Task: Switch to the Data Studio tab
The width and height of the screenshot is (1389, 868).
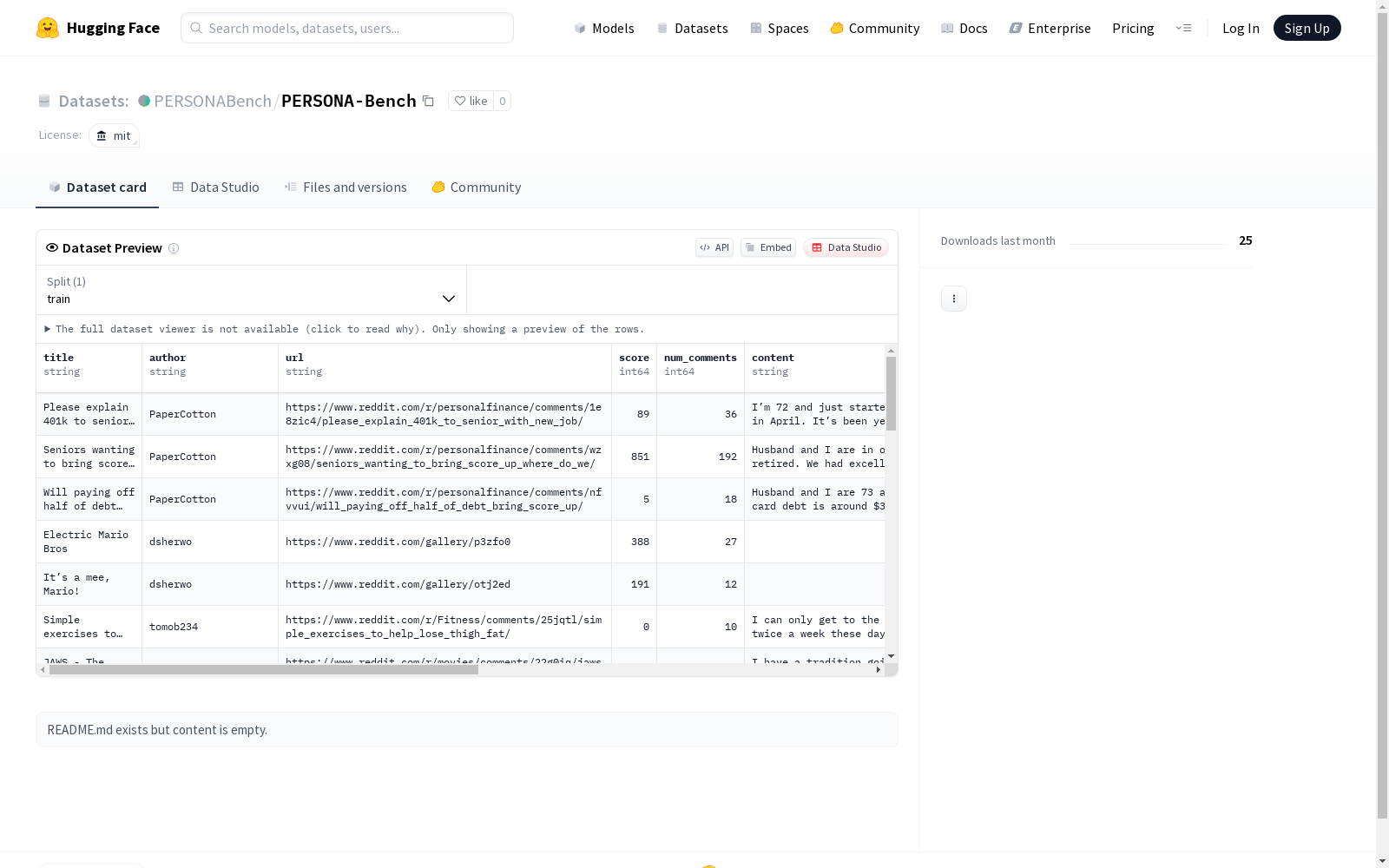Action: coord(216,187)
